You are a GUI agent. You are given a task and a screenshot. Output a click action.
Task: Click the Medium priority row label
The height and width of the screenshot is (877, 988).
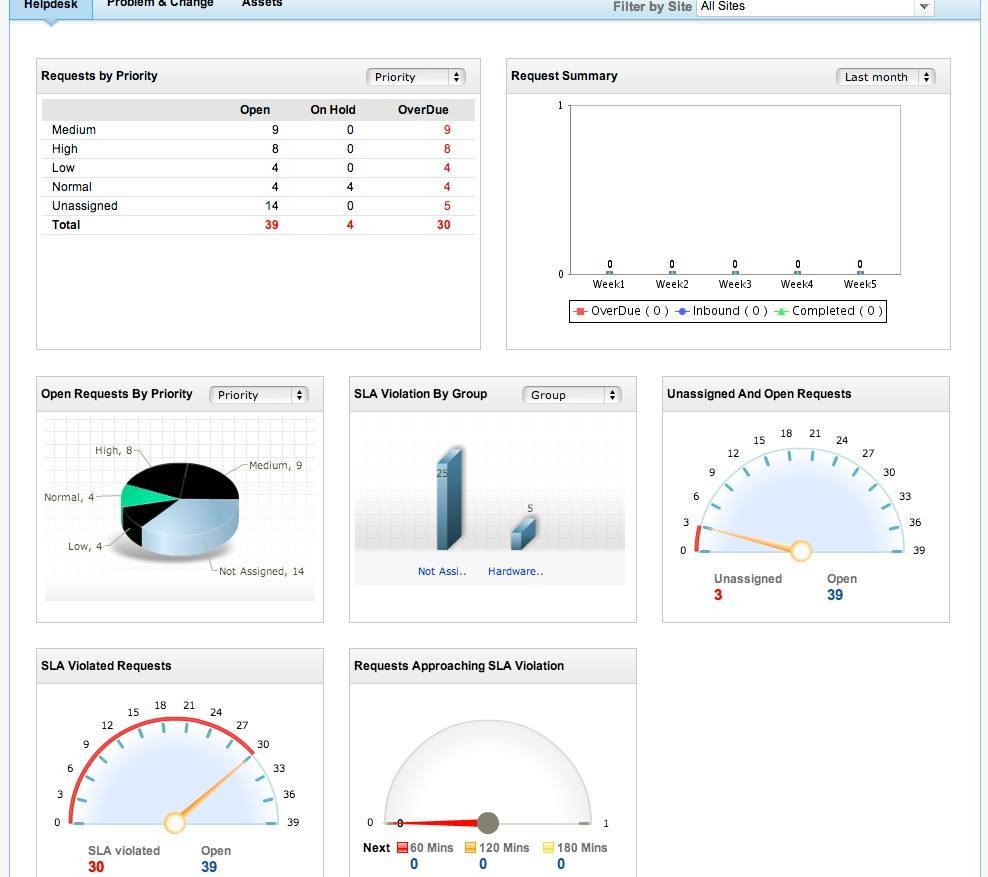(74, 130)
